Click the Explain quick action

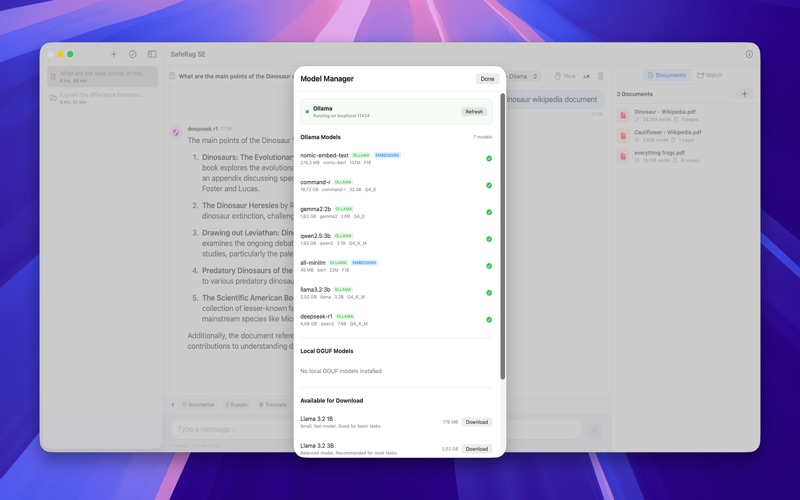(236, 405)
